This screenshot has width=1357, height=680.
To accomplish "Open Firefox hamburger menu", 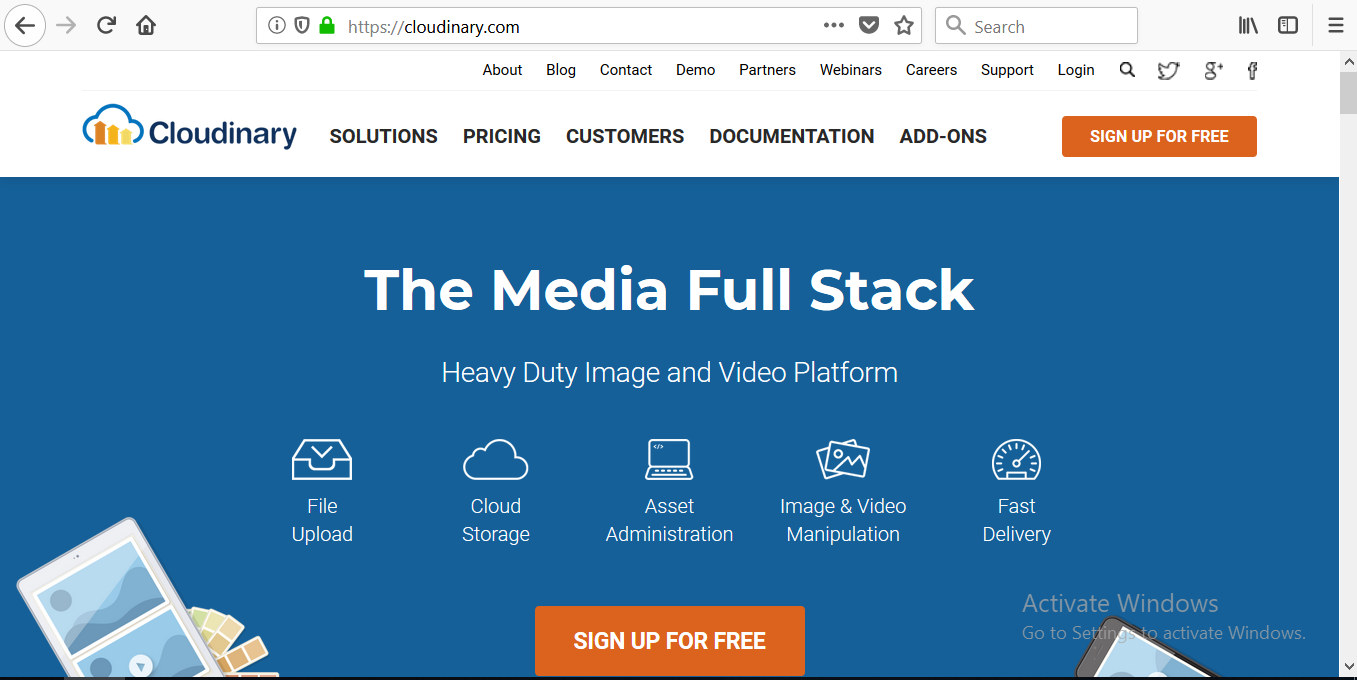I will click(x=1335, y=26).
